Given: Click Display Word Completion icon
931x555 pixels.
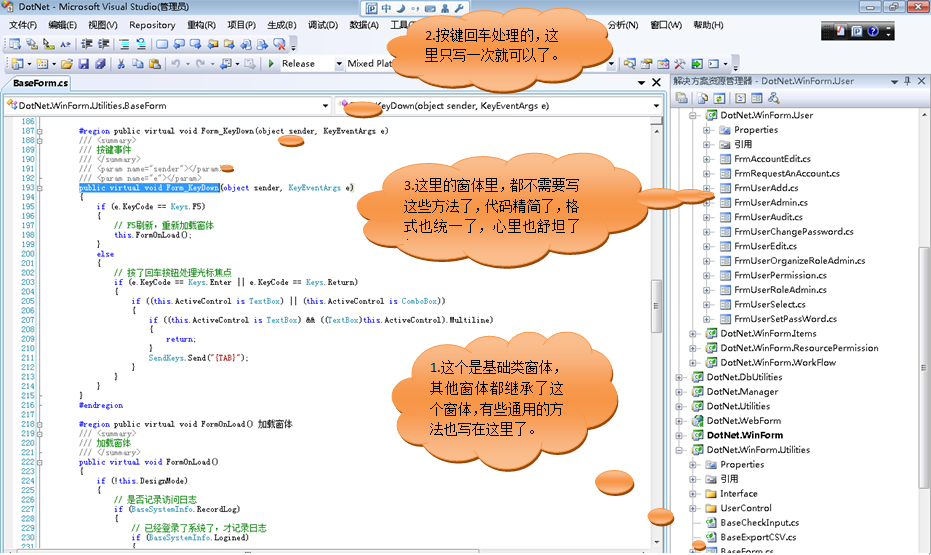Looking at the screenshot, I should [x=65, y=43].
